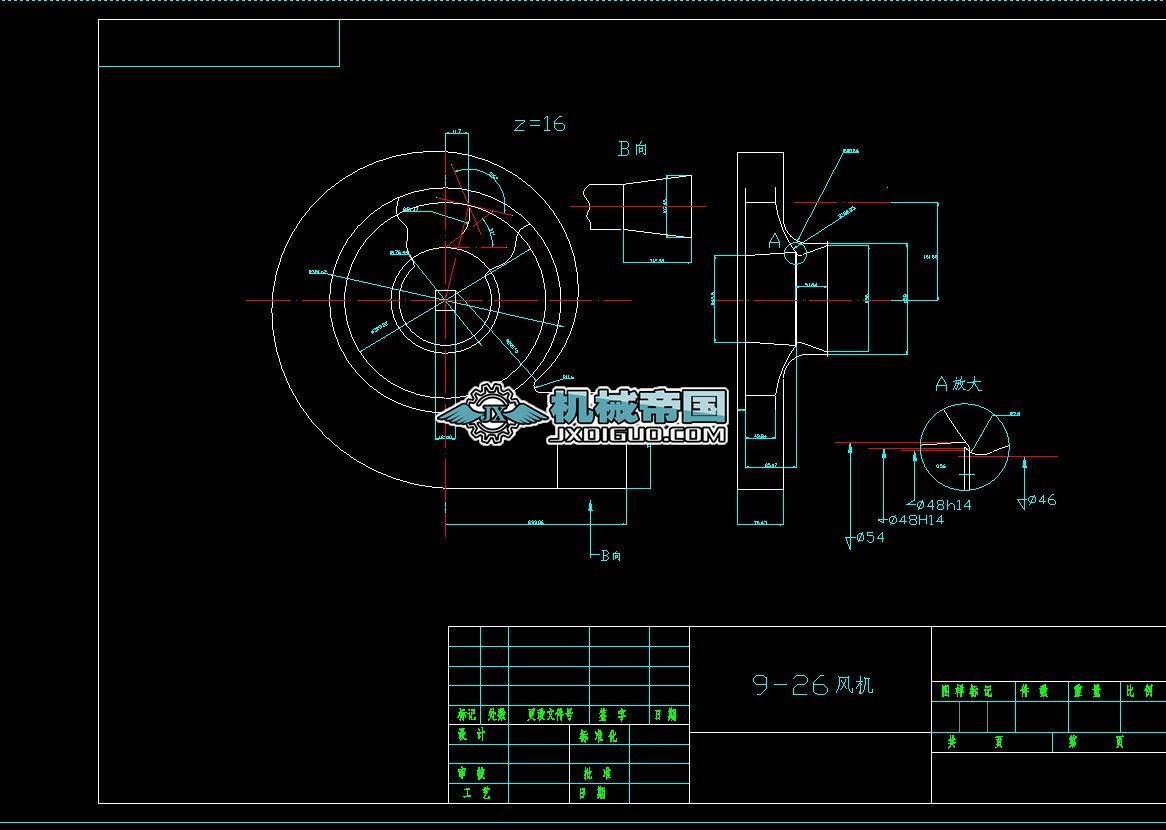Select the z=16 tooth count annotation
Image resolution: width=1166 pixels, height=830 pixels.
tap(538, 124)
